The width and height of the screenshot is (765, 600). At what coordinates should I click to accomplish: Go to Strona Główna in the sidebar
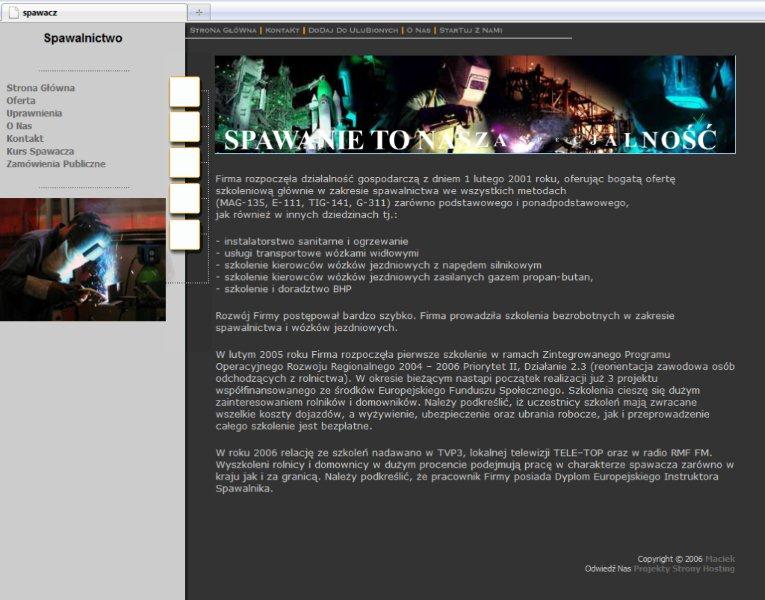coord(41,88)
